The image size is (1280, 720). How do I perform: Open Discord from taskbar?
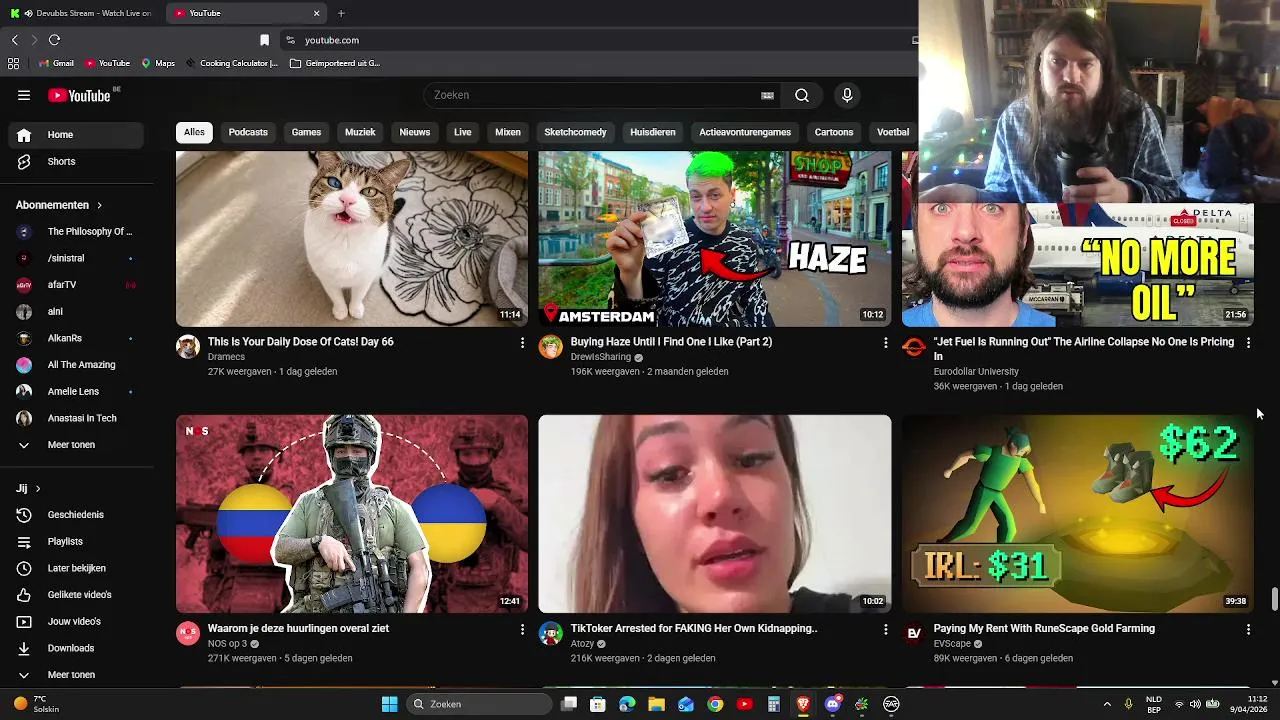point(833,704)
